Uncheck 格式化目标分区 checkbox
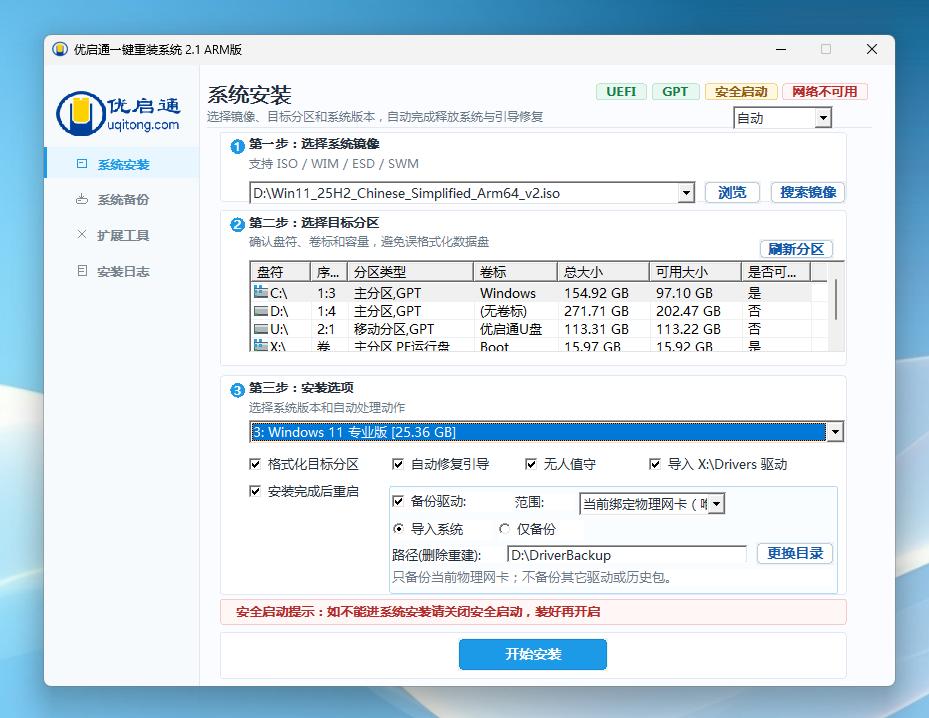The height and width of the screenshot is (718, 929). click(x=255, y=464)
